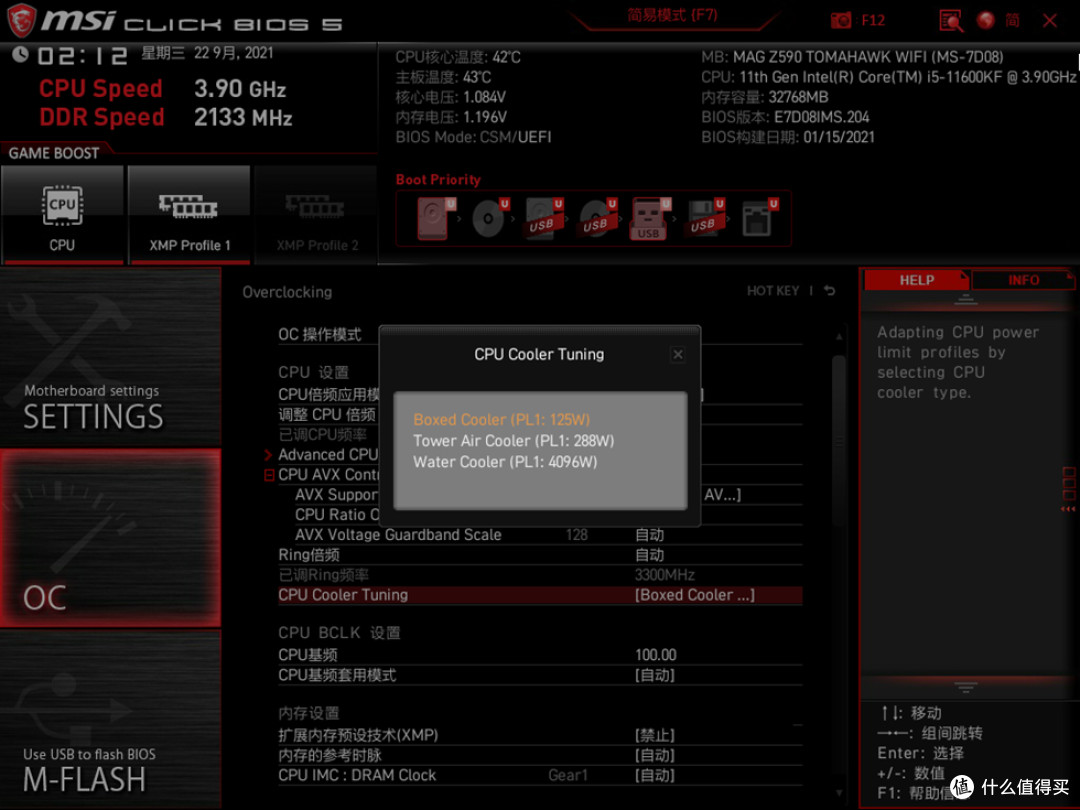The height and width of the screenshot is (810, 1080).
Task: Open HOT KEY options
Action: coord(773,291)
